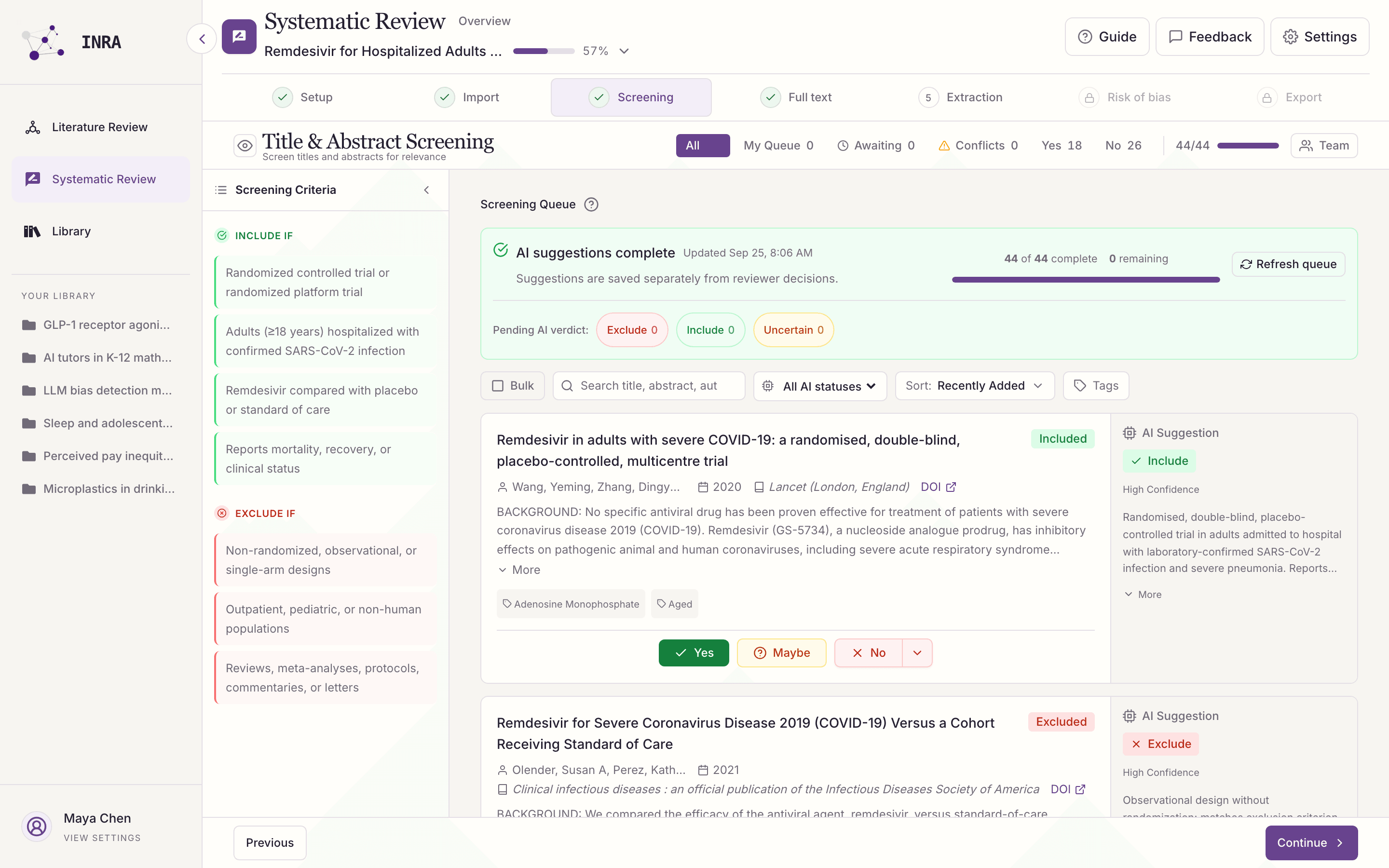This screenshot has height=868, width=1389.
Task: Click the green Yes decision button
Action: click(x=694, y=653)
